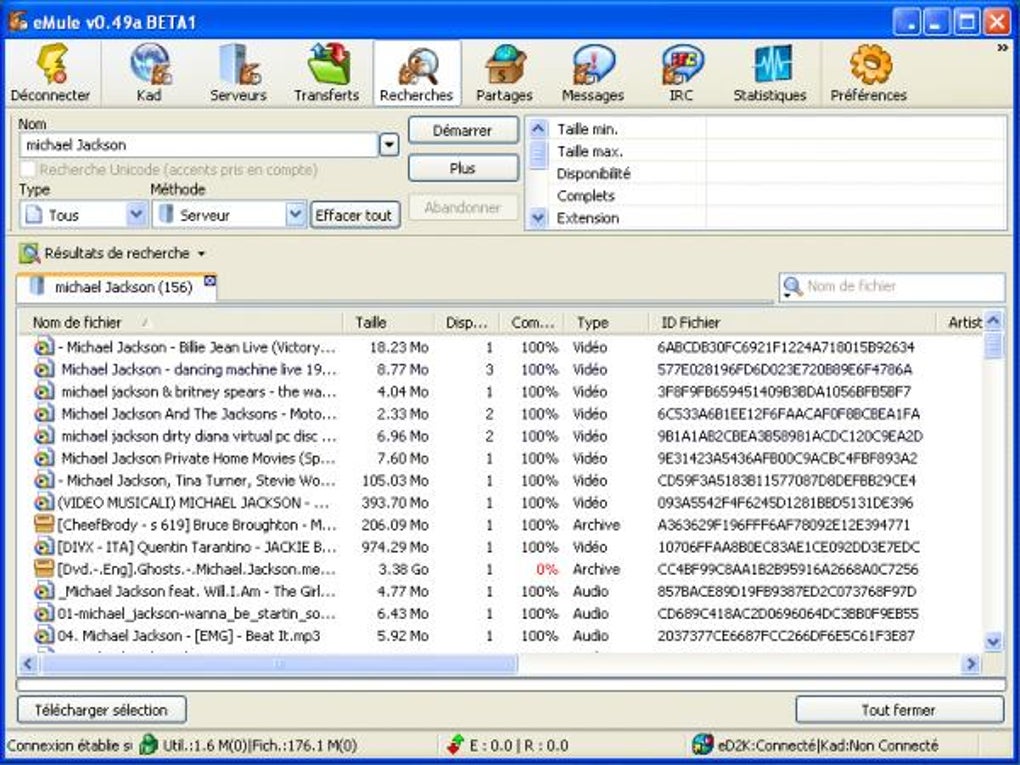The width and height of the screenshot is (1020, 765).
Task: Sort results by ID Fichier column
Action: [792, 323]
